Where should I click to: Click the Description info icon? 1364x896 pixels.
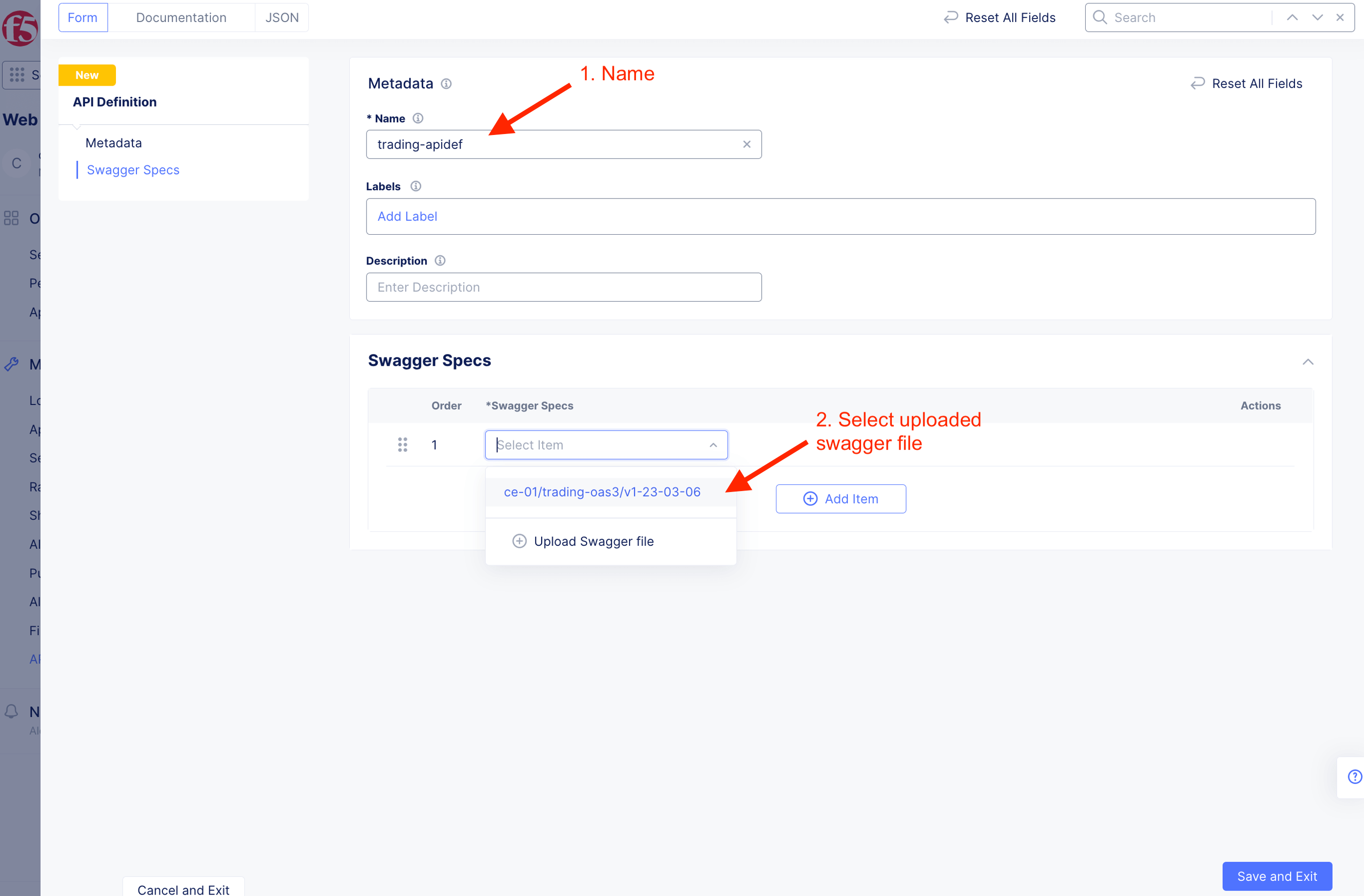pyautogui.click(x=439, y=261)
